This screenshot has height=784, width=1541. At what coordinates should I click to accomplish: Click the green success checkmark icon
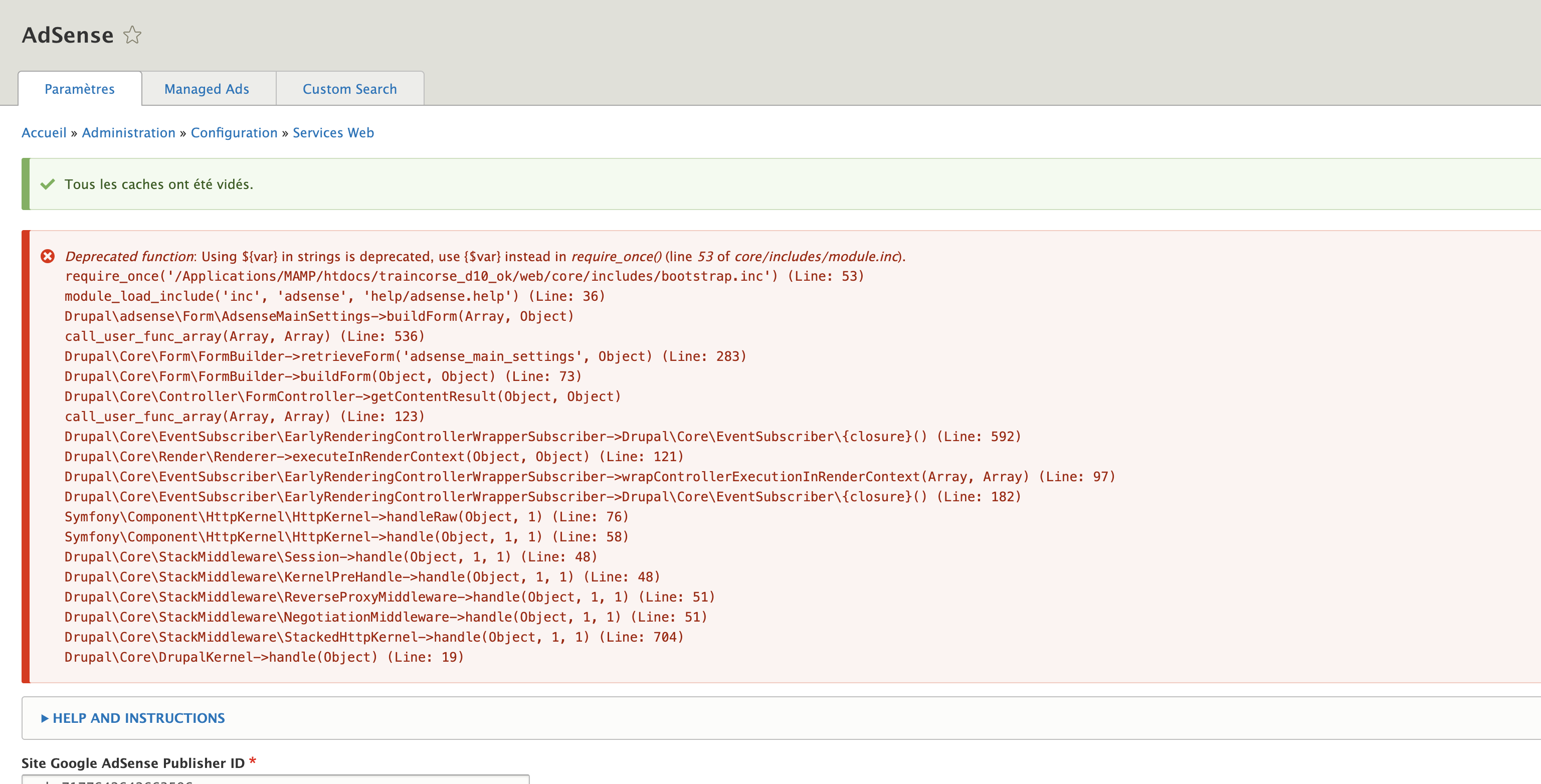coord(48,184)
